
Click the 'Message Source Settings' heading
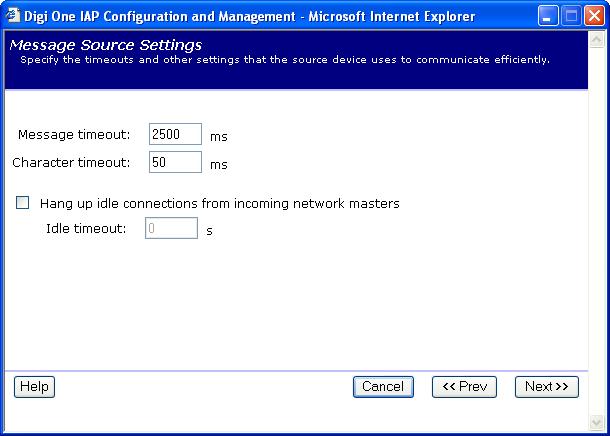point(105,45)
